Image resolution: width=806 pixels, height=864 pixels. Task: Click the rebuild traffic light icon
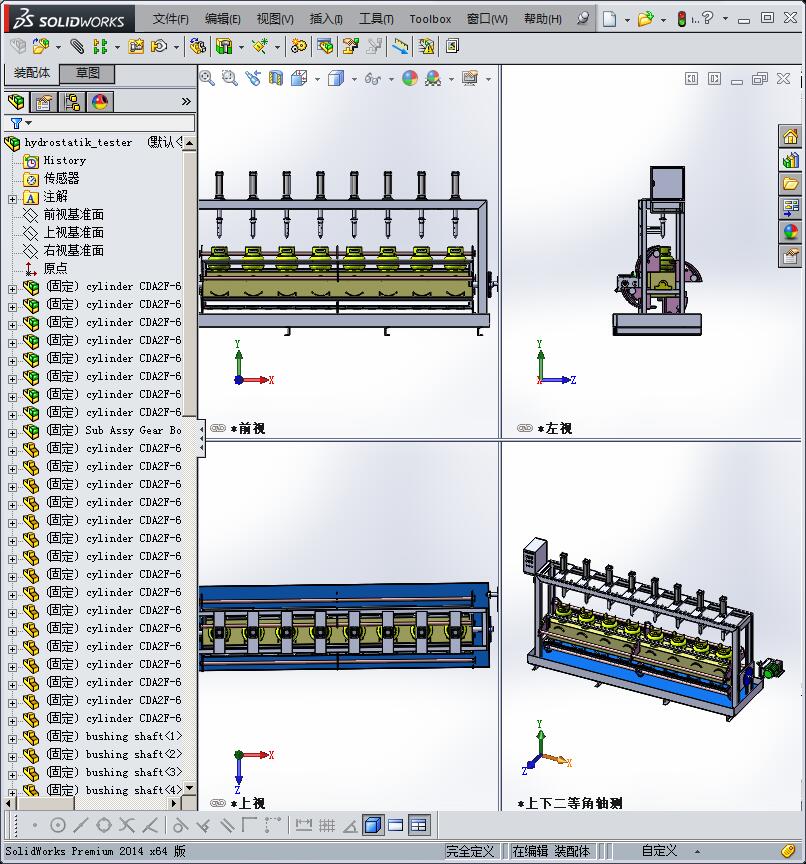point(681,19)
